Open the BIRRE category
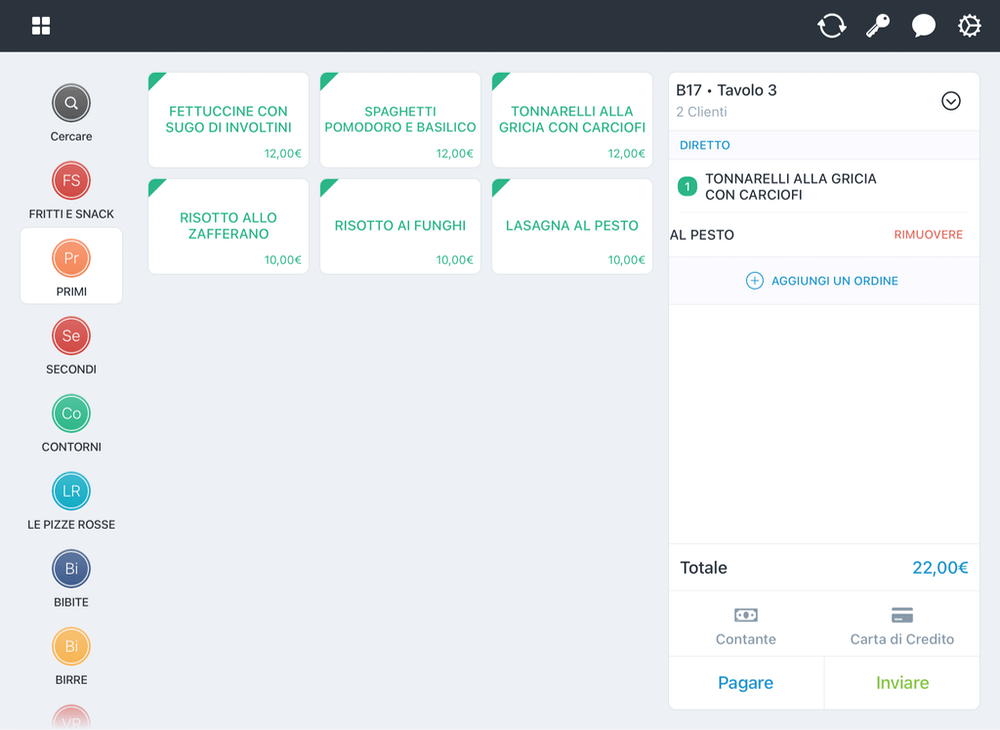Viewport: 1000px width, 730px height. pyautogui.click(x=71, y=657)
